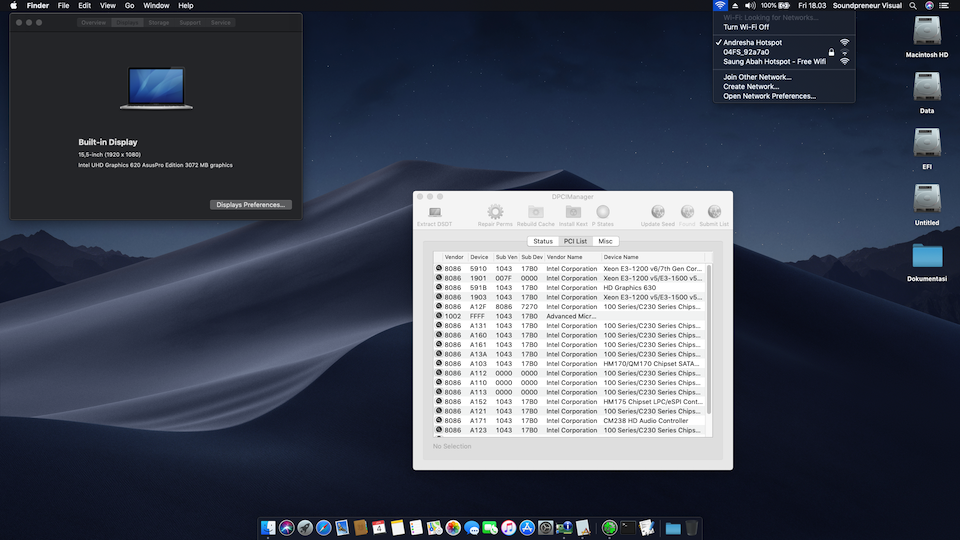Click the Extract DSDT toolbar icon
This screenshot has height=540, width=960.
tap(434, 212)
